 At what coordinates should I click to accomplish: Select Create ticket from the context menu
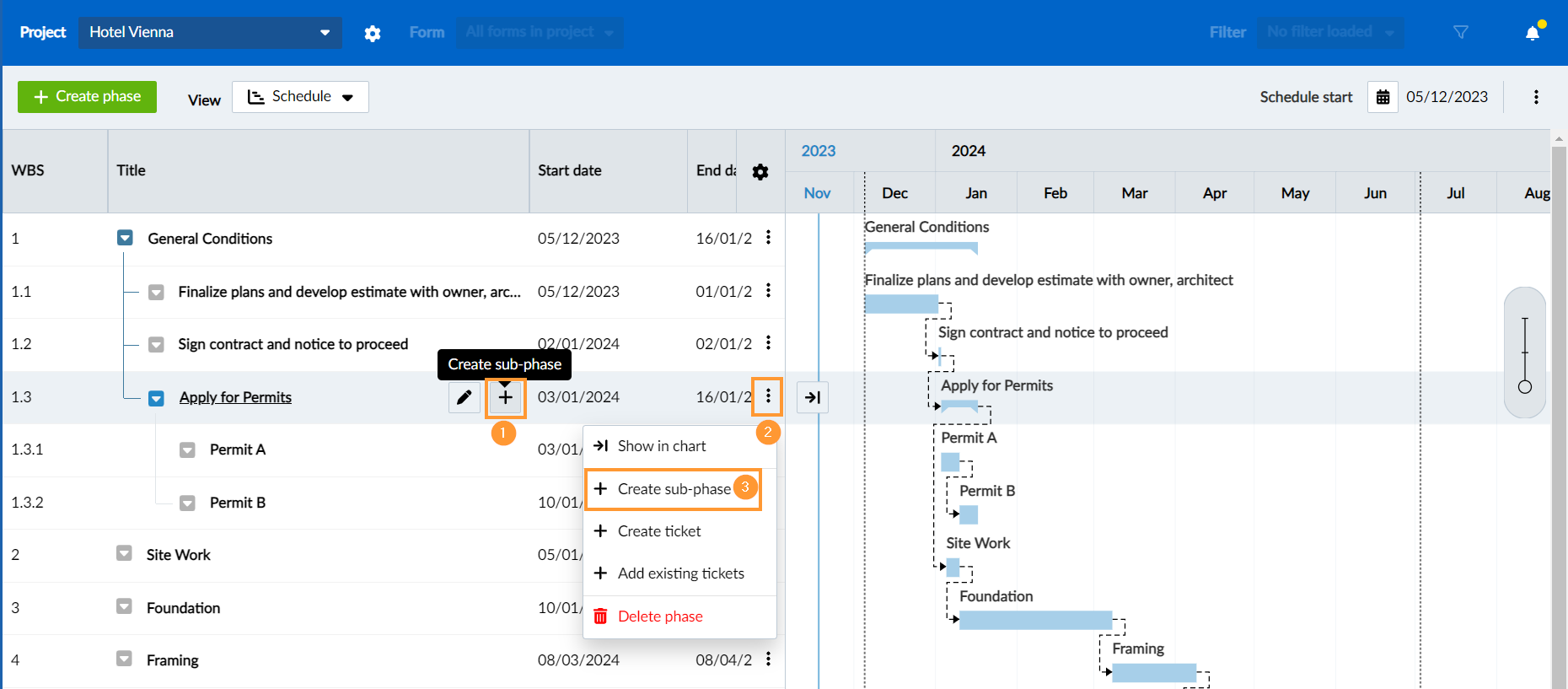(x=659, y=531)
